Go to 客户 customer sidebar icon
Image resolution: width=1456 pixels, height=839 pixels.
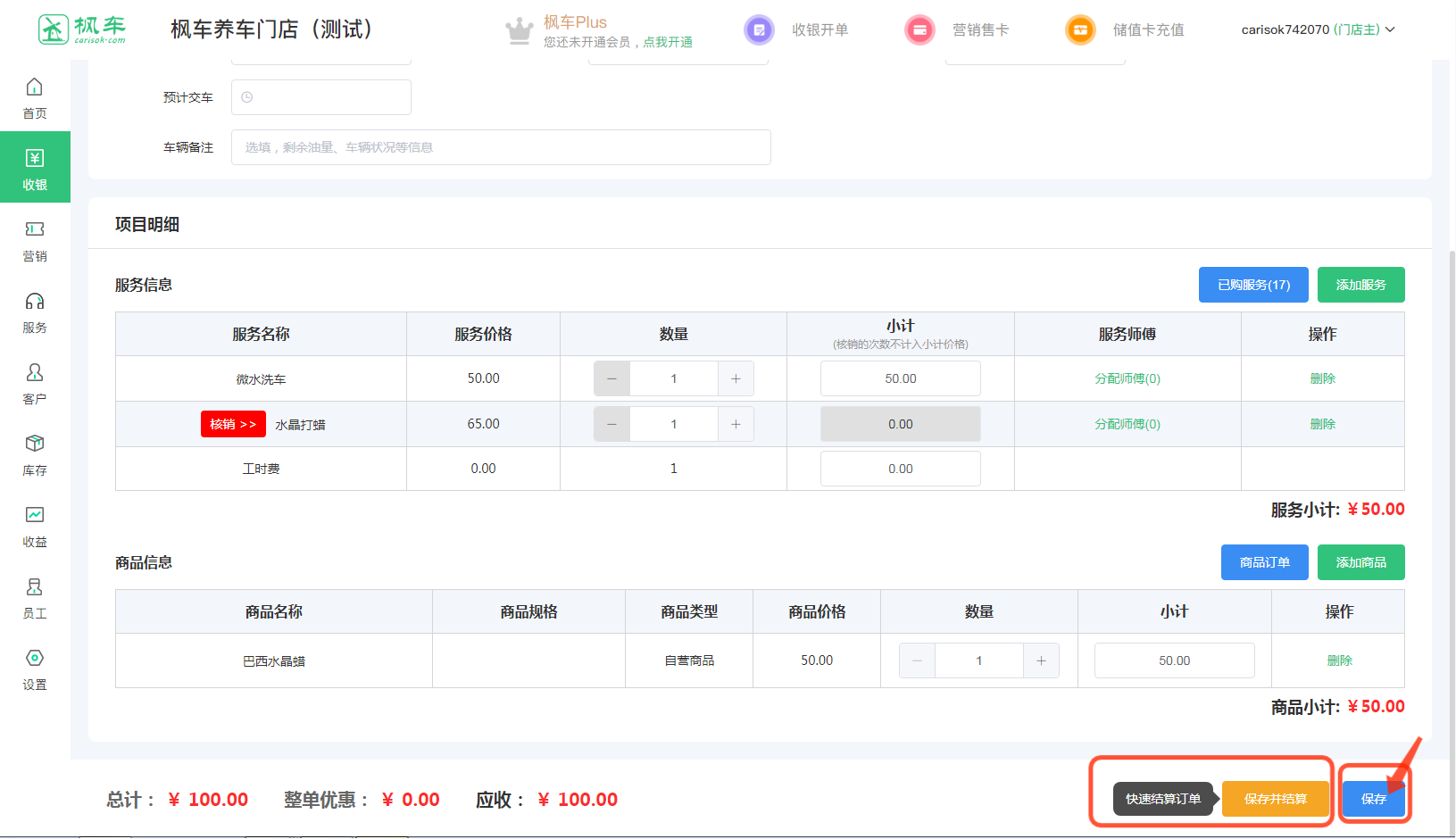pyautogui.click(x=35, y=382)
